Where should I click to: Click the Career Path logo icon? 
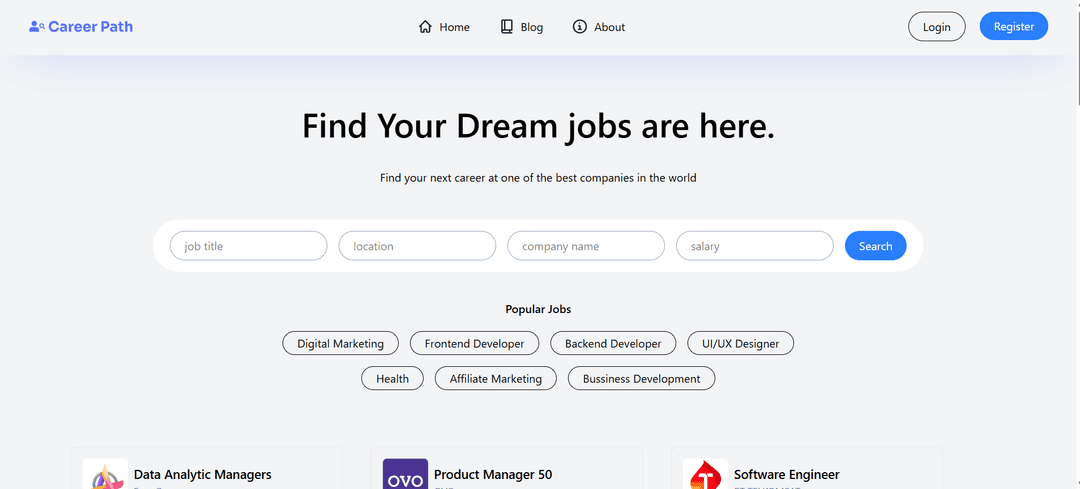pyautogui.click(x=37, y=27)
